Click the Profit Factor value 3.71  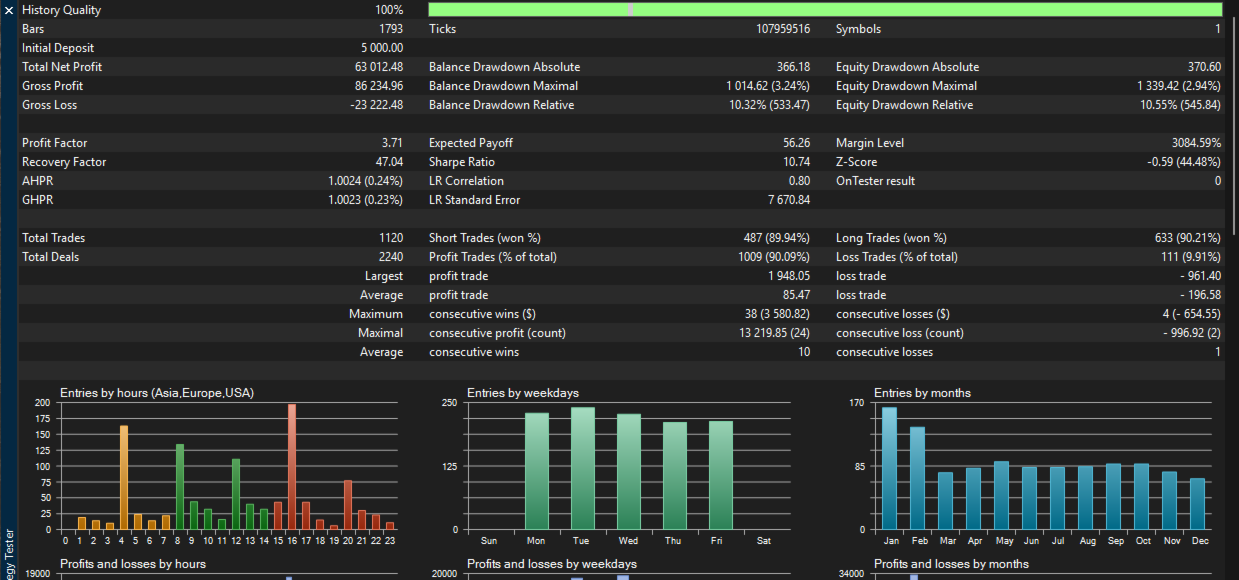pyautogui.click(x=392, y=143)
